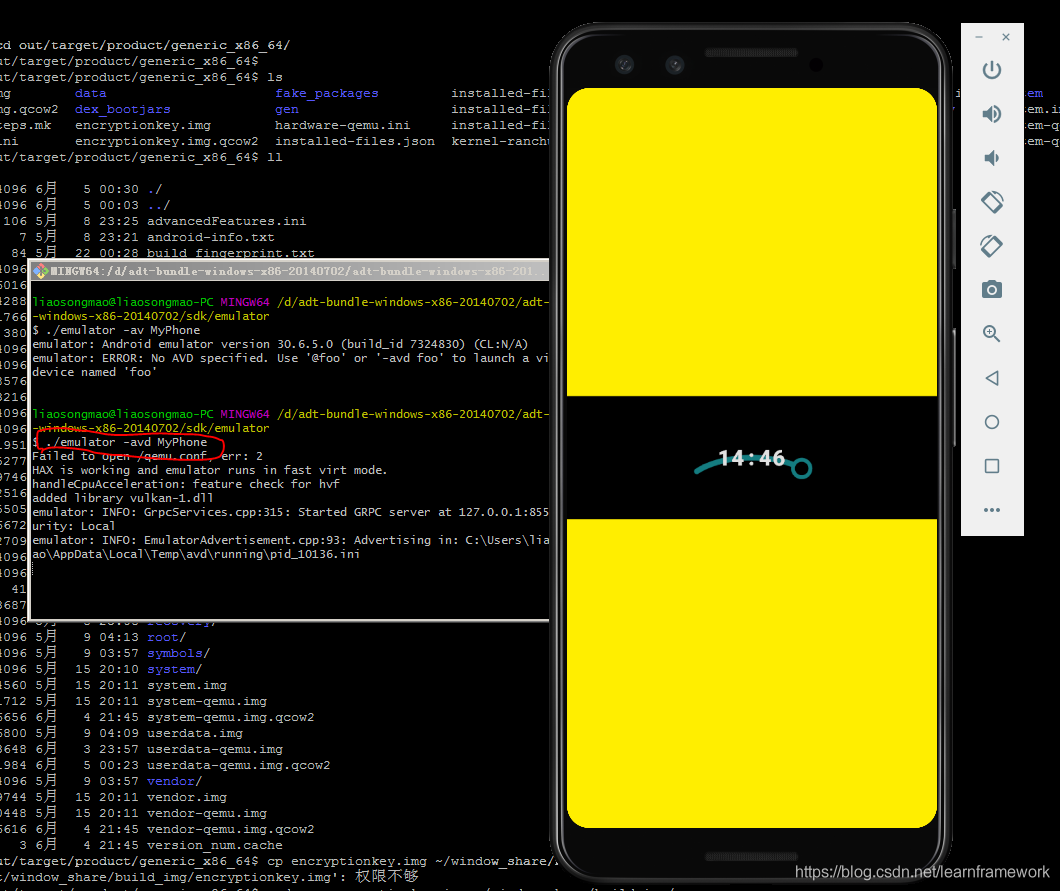Image resolution: width=1060 pixels, height=891 pixels.
Task: Raise volume with emulator volume up icon
Action: pos(992,114)
